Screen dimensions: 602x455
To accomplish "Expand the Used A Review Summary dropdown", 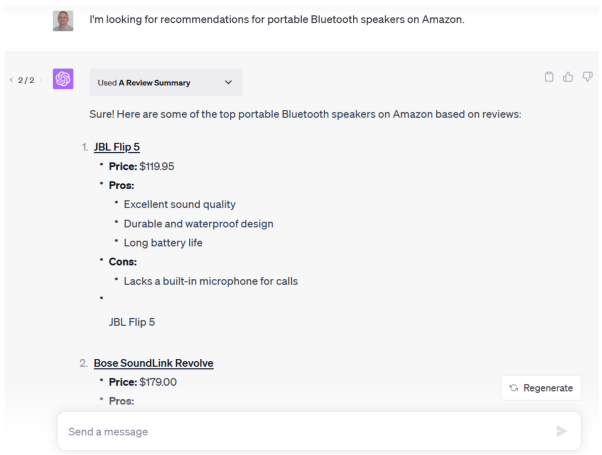I will pyautogui.click(x=165, y=82).
